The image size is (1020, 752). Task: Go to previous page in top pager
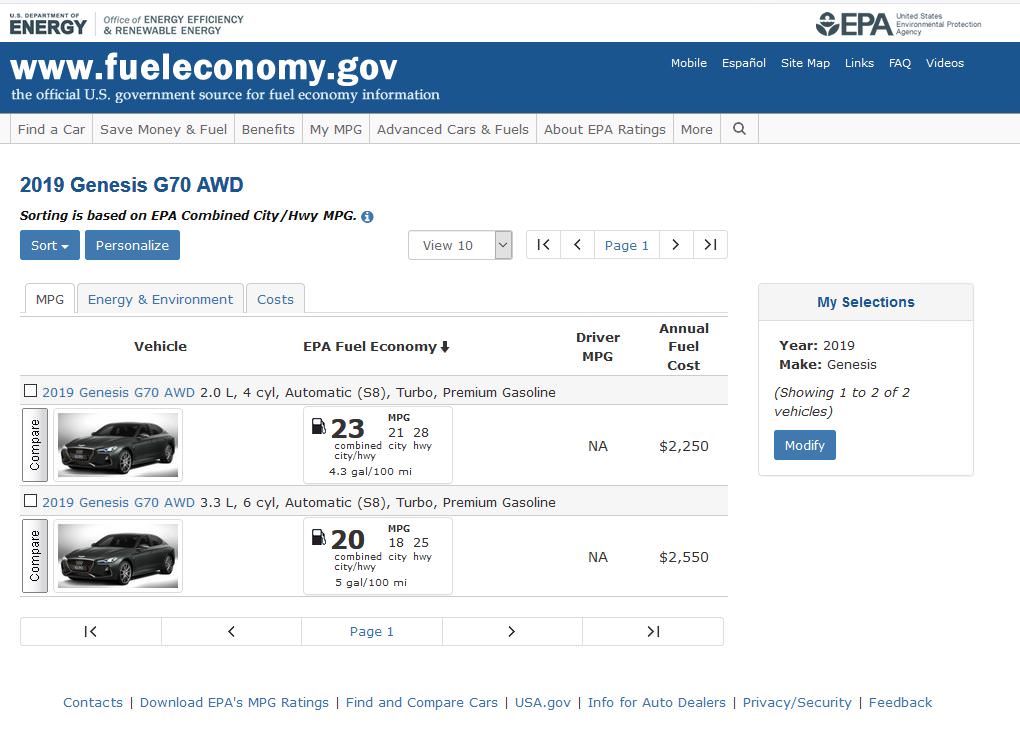(578, 245)
